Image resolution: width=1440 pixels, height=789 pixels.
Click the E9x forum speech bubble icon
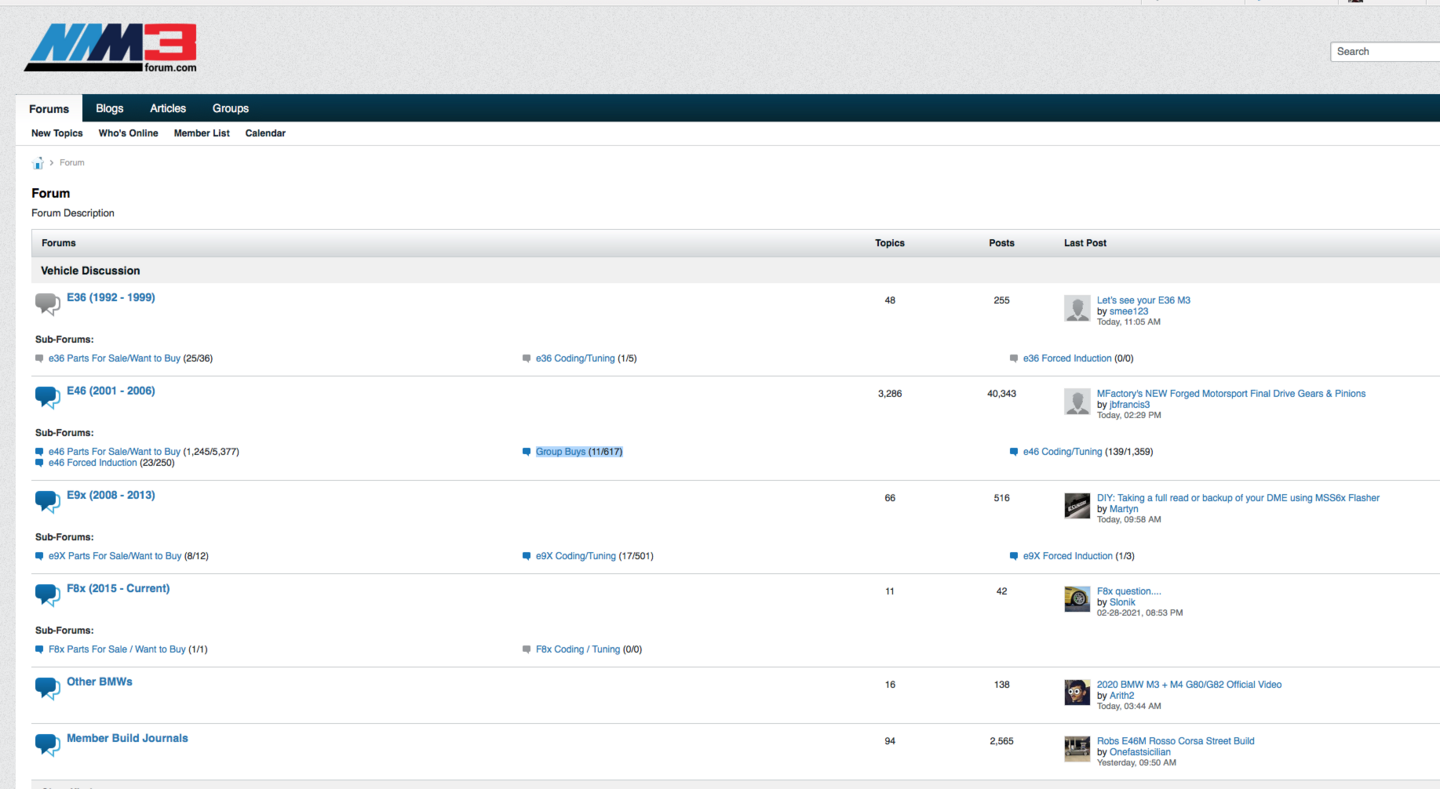point(47,501)
